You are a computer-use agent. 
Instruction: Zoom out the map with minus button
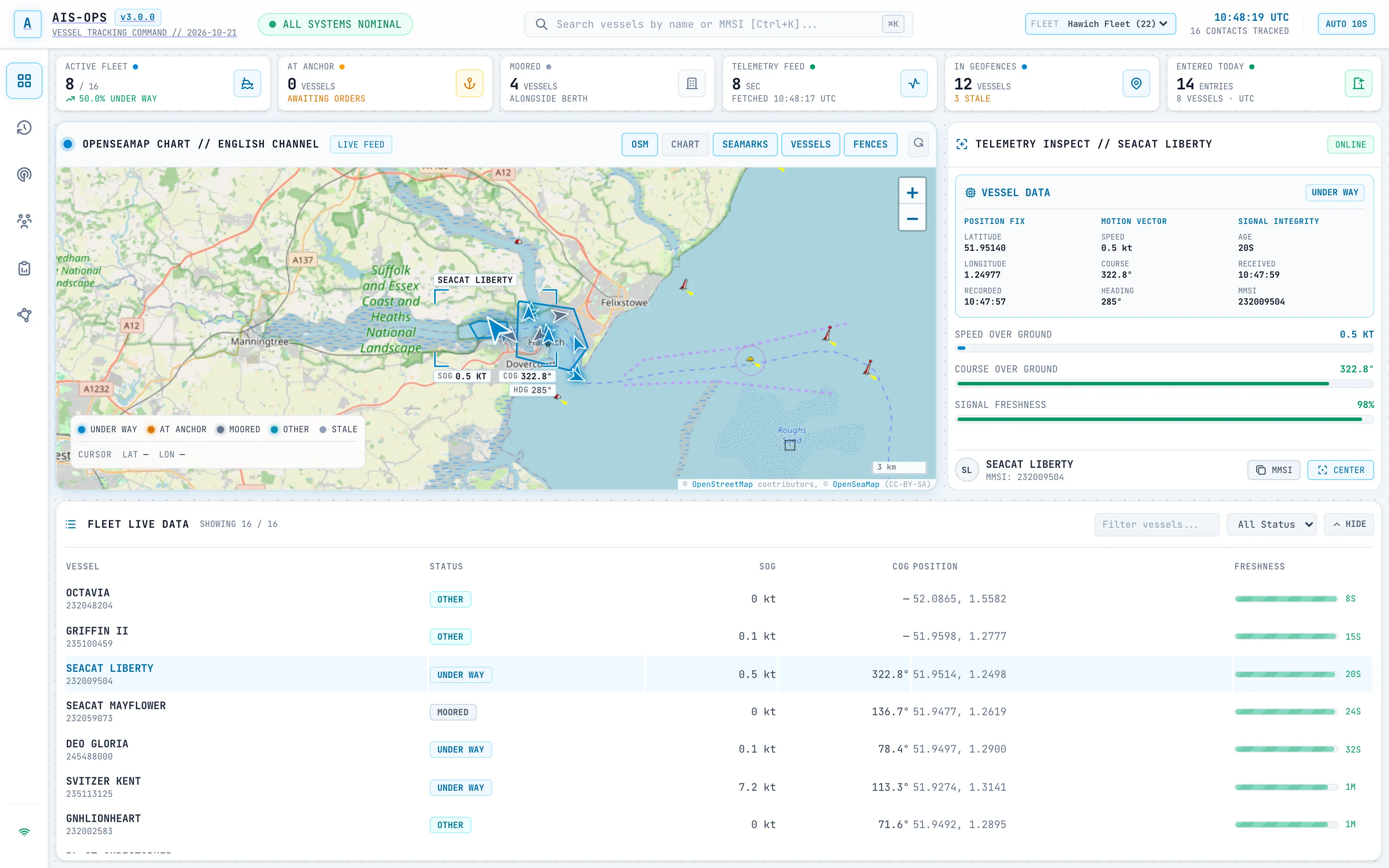tap(912, 219)
